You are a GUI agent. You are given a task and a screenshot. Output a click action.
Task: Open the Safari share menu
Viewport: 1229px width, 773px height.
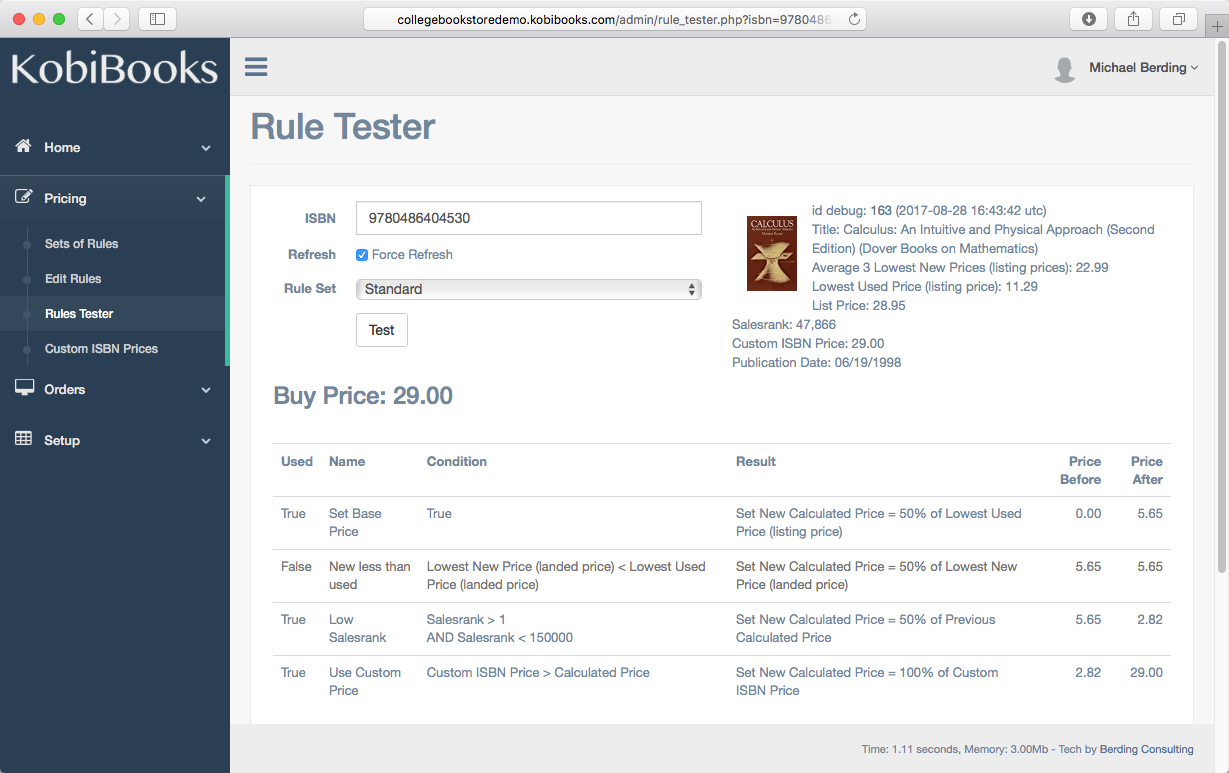[1133, 19]
